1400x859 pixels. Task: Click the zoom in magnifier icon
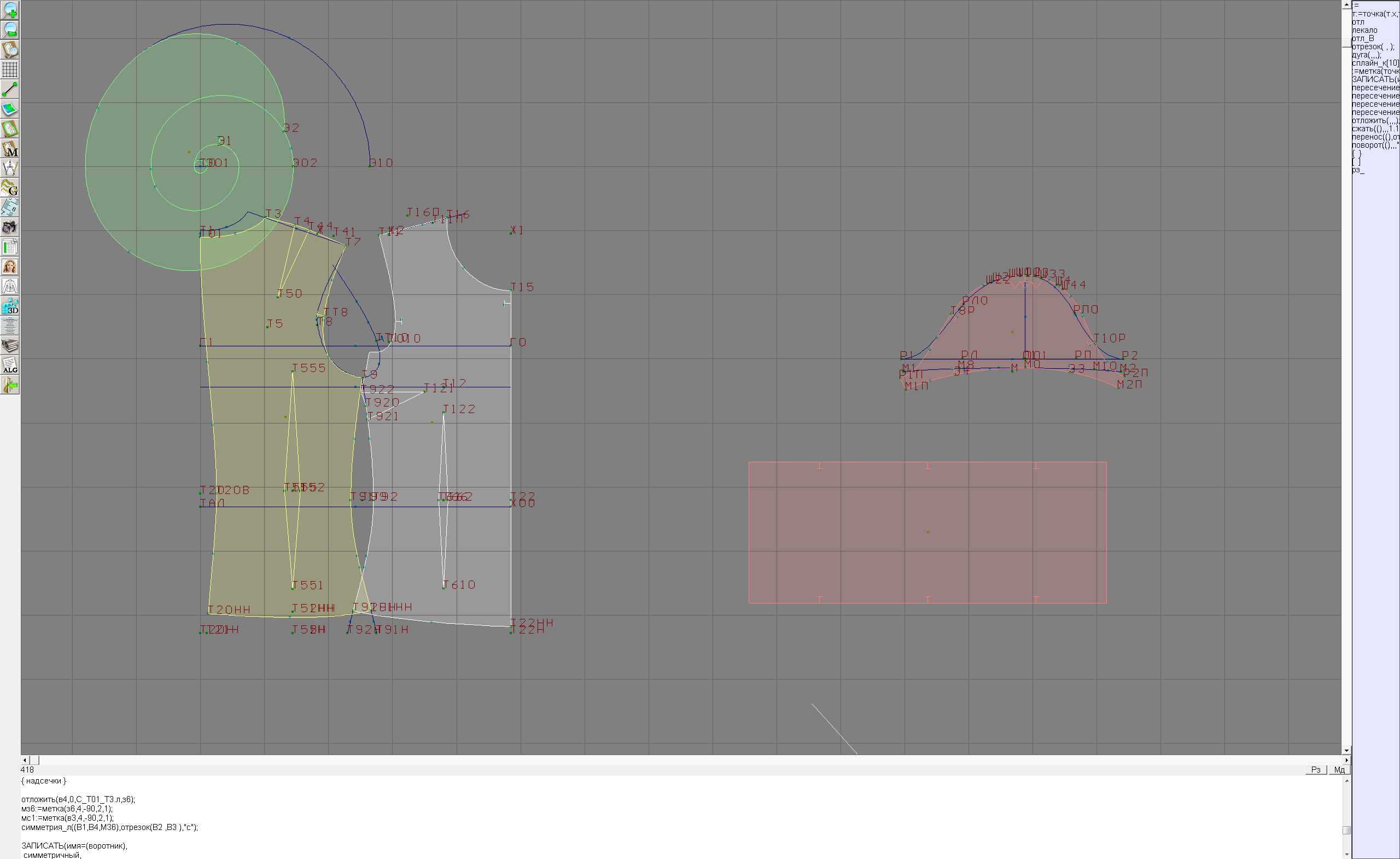click(10, 10)
